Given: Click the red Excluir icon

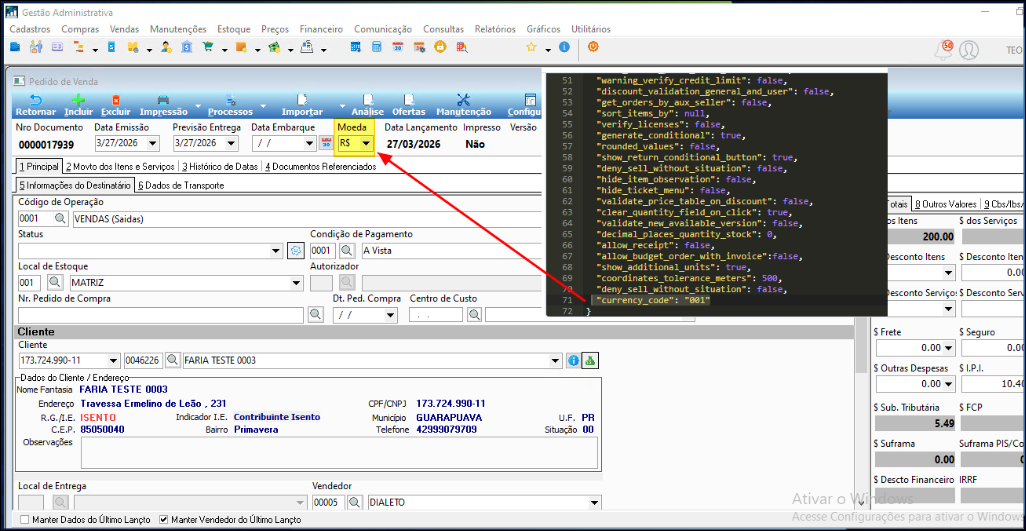Looking at the screenshot, I should tap(116, 100).
